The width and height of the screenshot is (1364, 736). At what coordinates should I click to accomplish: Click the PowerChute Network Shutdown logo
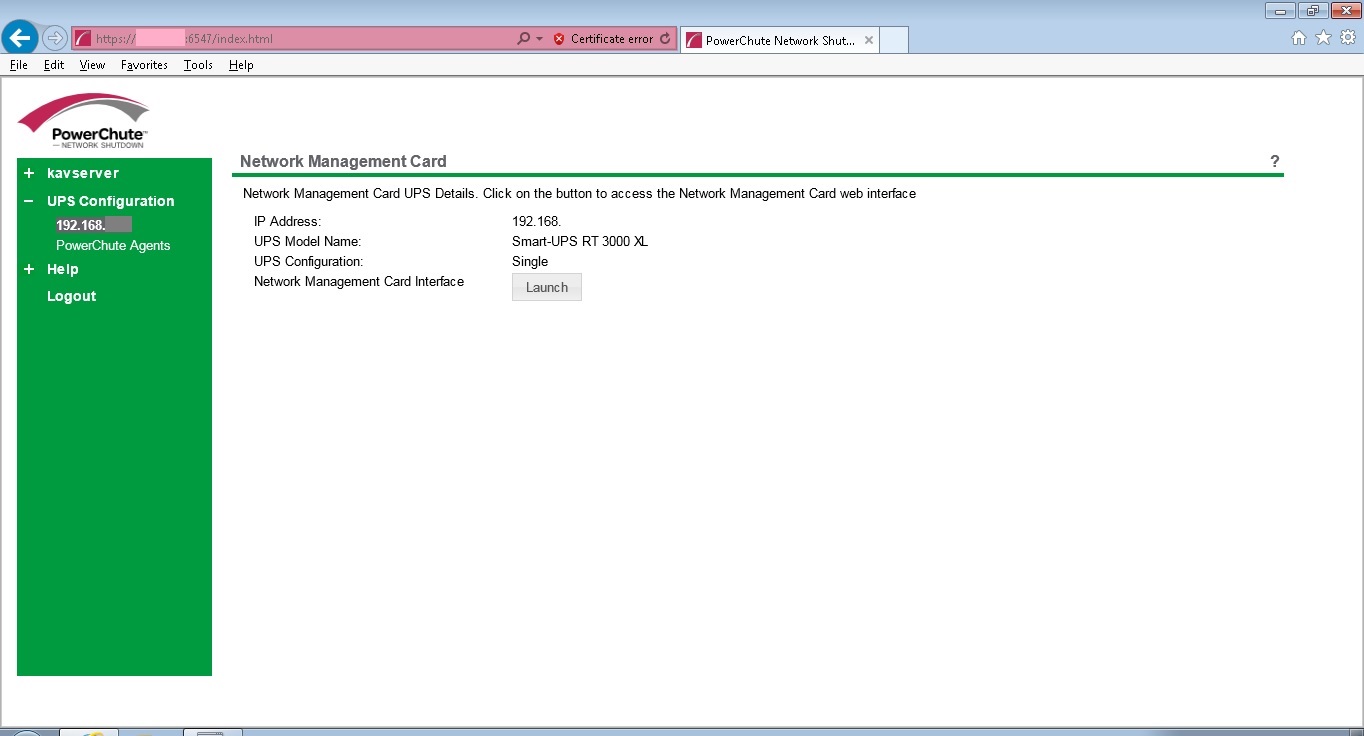coord(84,121)
